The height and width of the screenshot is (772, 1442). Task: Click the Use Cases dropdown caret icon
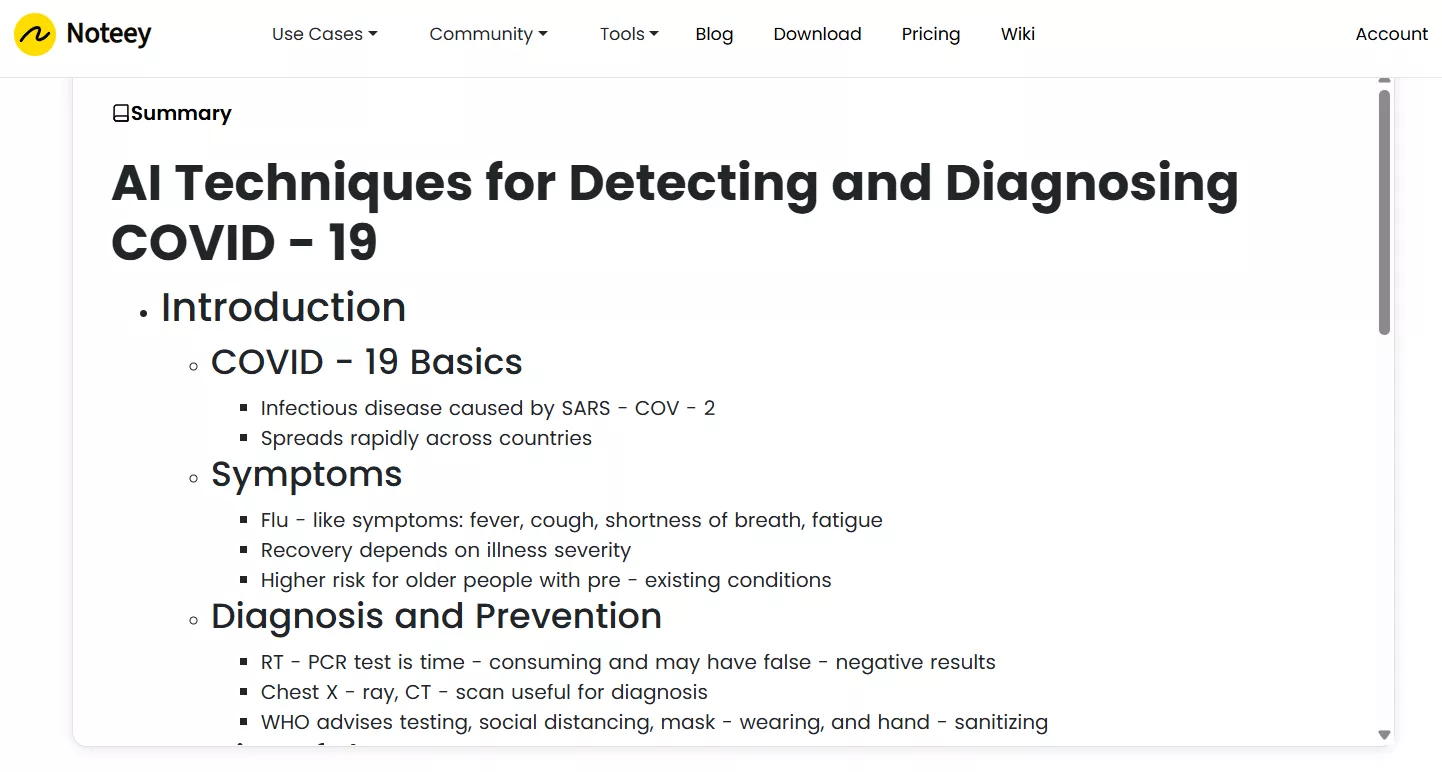(x=372, y=33)
